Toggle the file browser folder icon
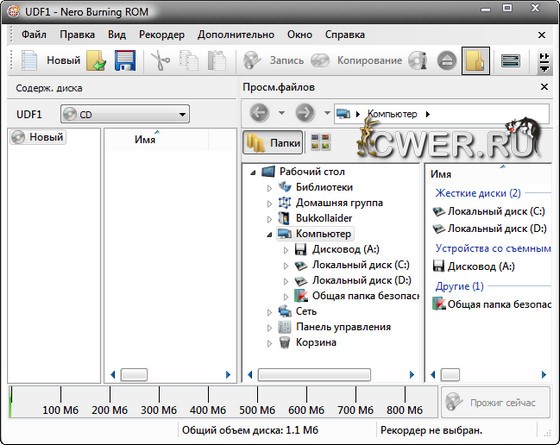The image size is (560, 445). (475, 61)
